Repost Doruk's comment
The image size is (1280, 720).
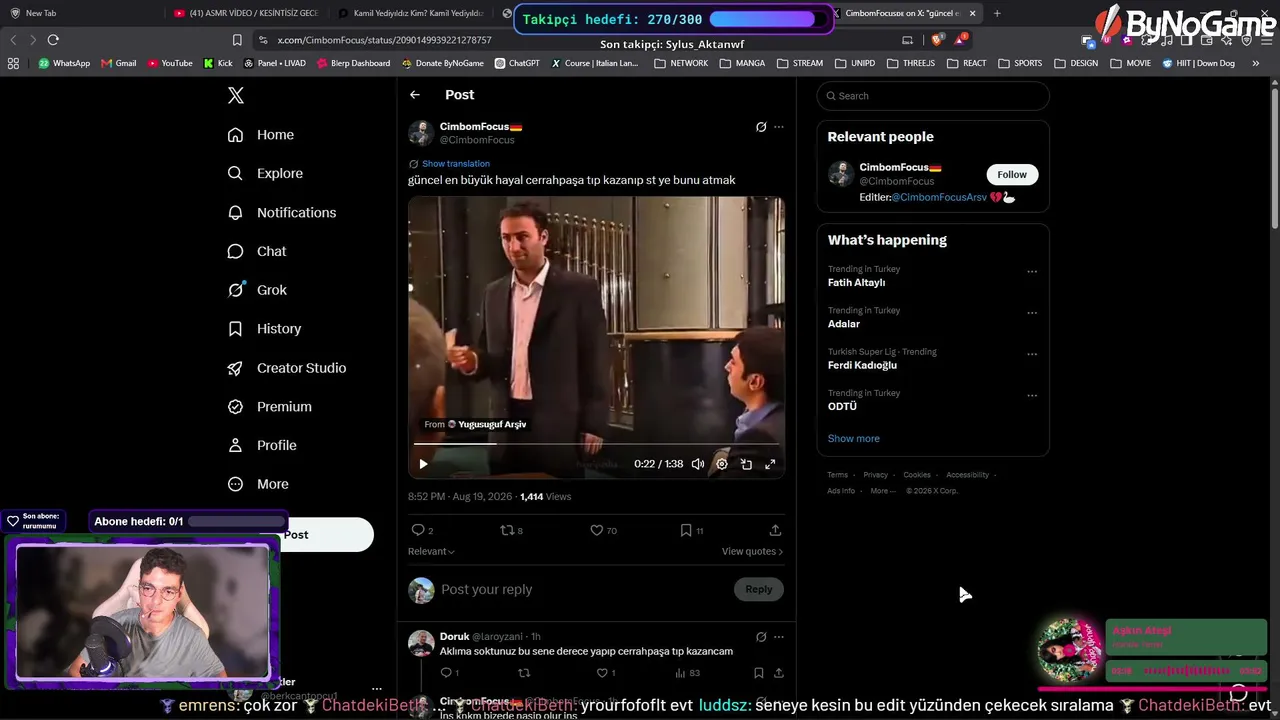(x=524, y=673)
